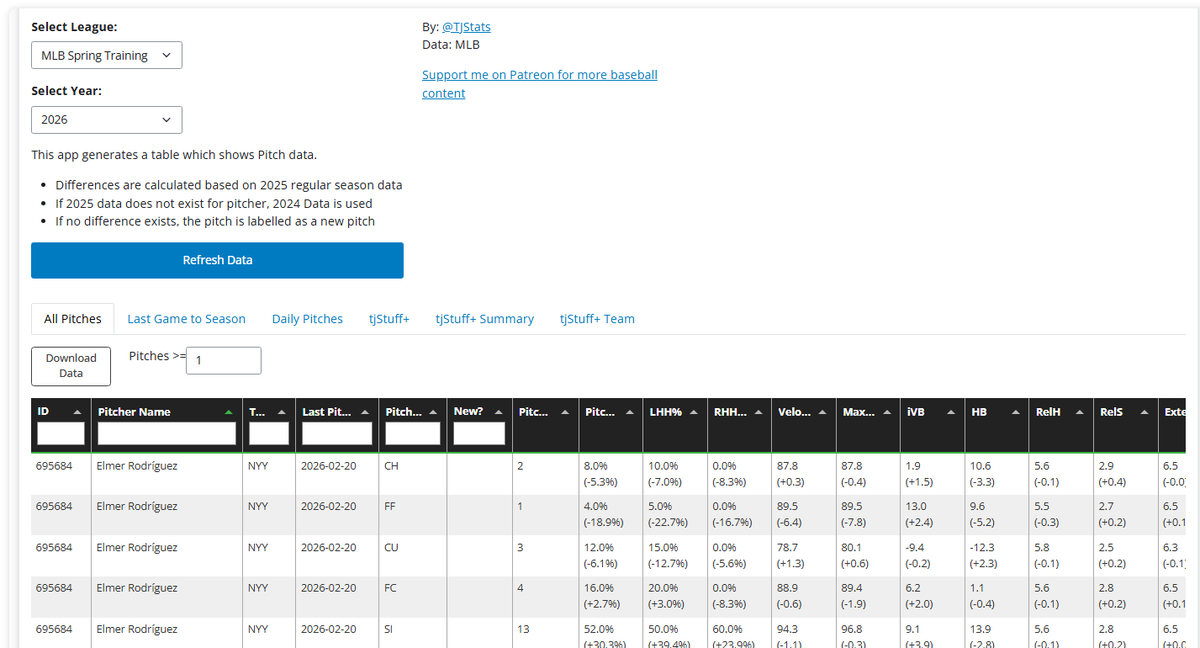Open the Select League dropdown
The height and width of the screenshot is (648, 1200).
point(107,56)
